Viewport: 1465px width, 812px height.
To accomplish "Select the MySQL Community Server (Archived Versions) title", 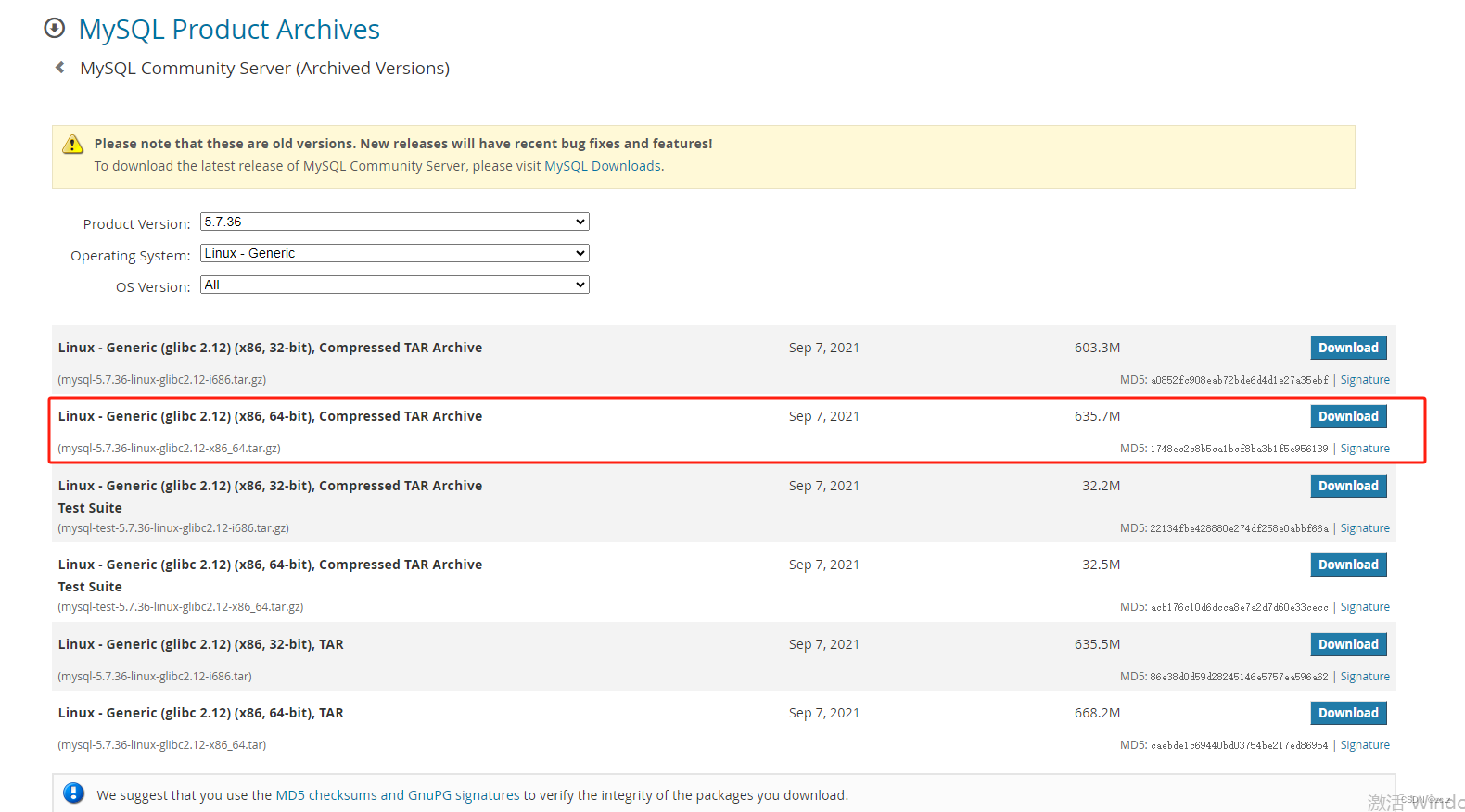I will 264,69.
